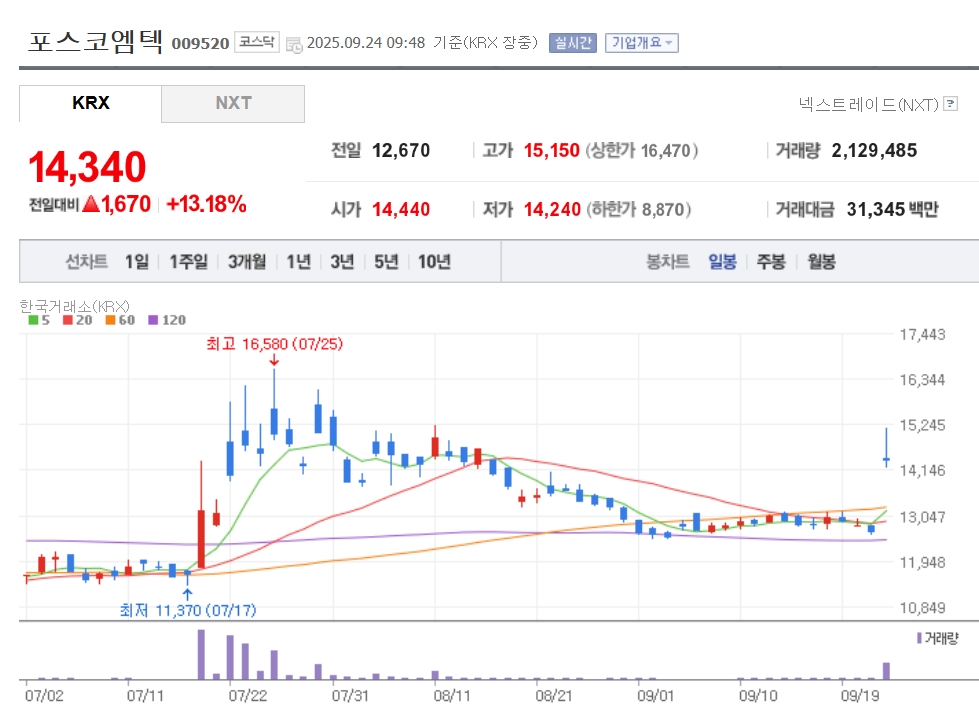The image size is (979, 721).
Task: Click the red 20-day moving average legend
Action: (77, 320)
